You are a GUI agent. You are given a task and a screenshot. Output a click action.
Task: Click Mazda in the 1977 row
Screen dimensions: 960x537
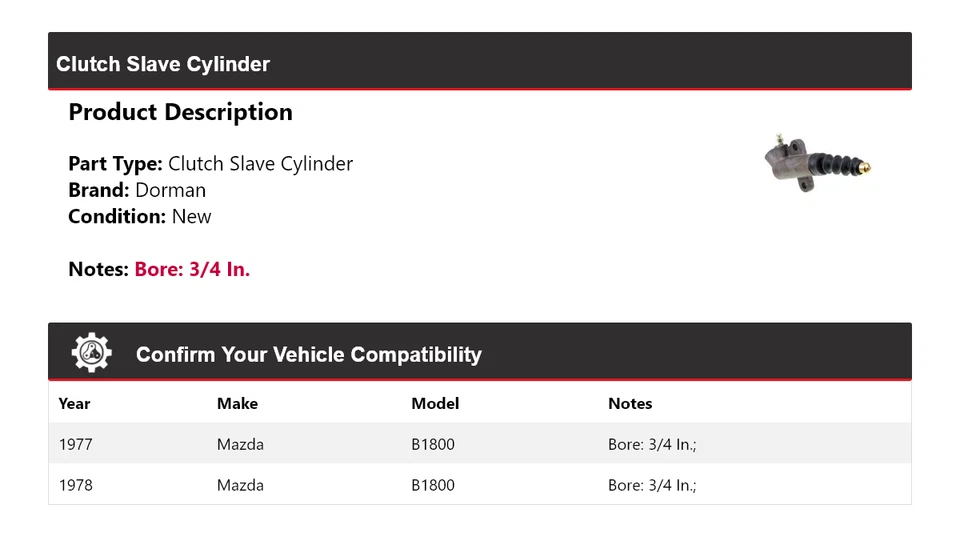[240, 444]
